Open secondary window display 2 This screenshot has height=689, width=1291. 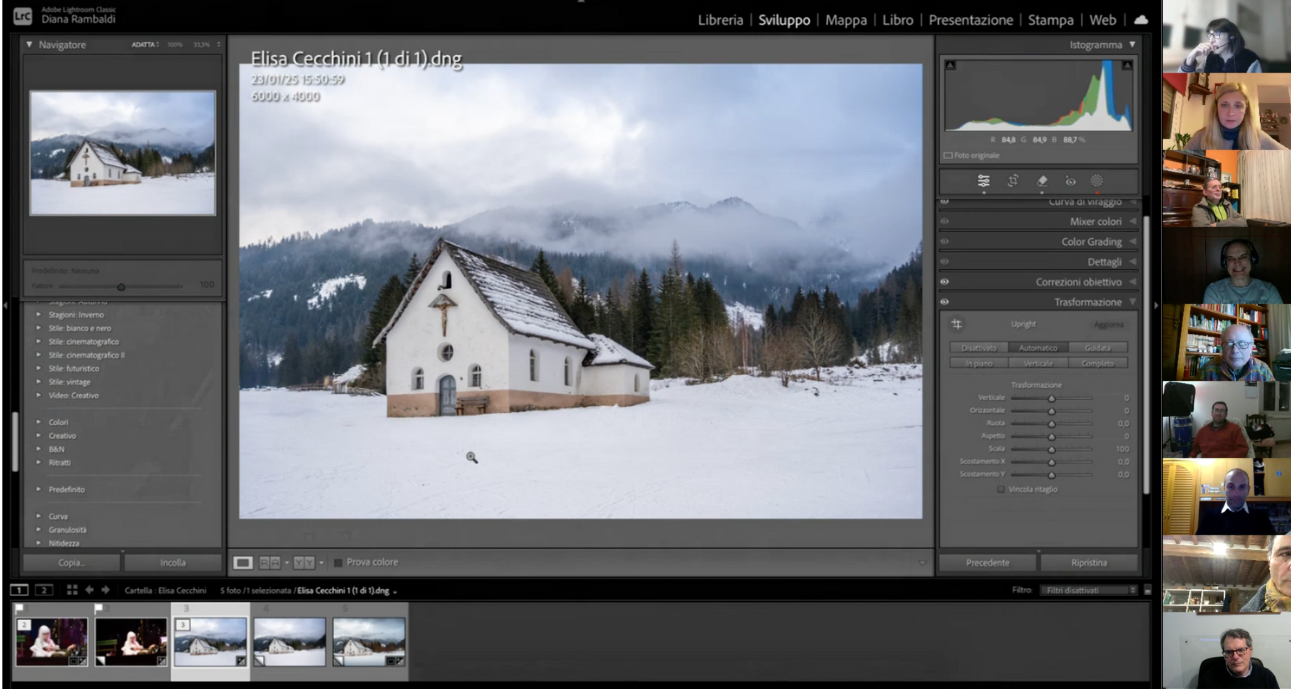click(44, 590)
